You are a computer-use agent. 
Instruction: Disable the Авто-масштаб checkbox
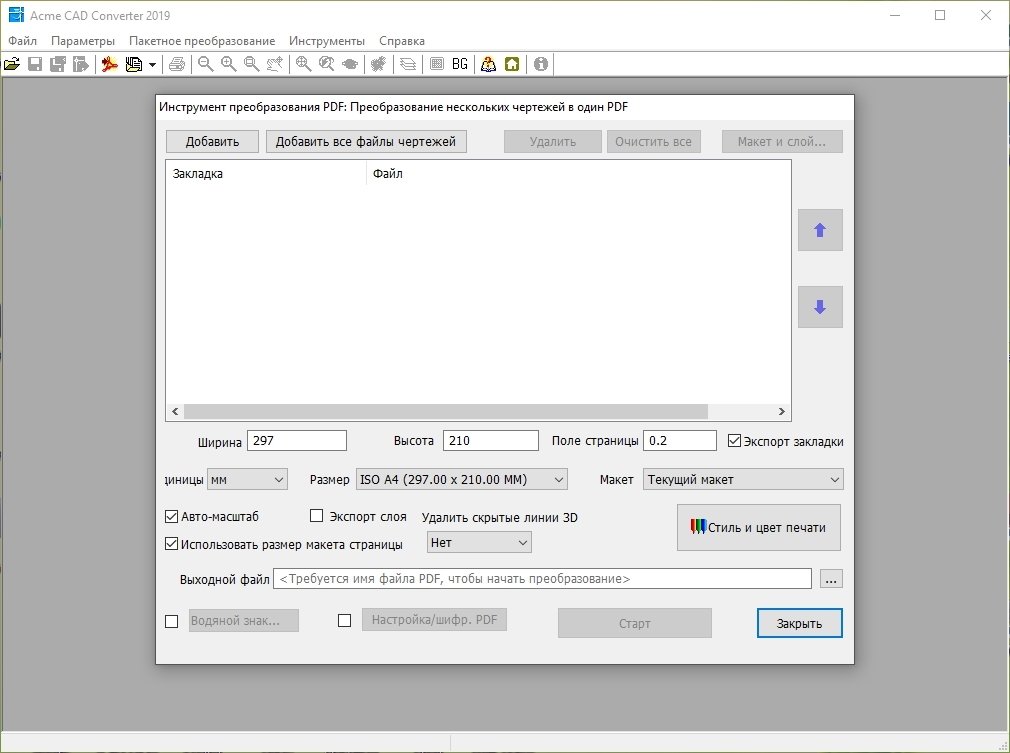tap(172, 517)
